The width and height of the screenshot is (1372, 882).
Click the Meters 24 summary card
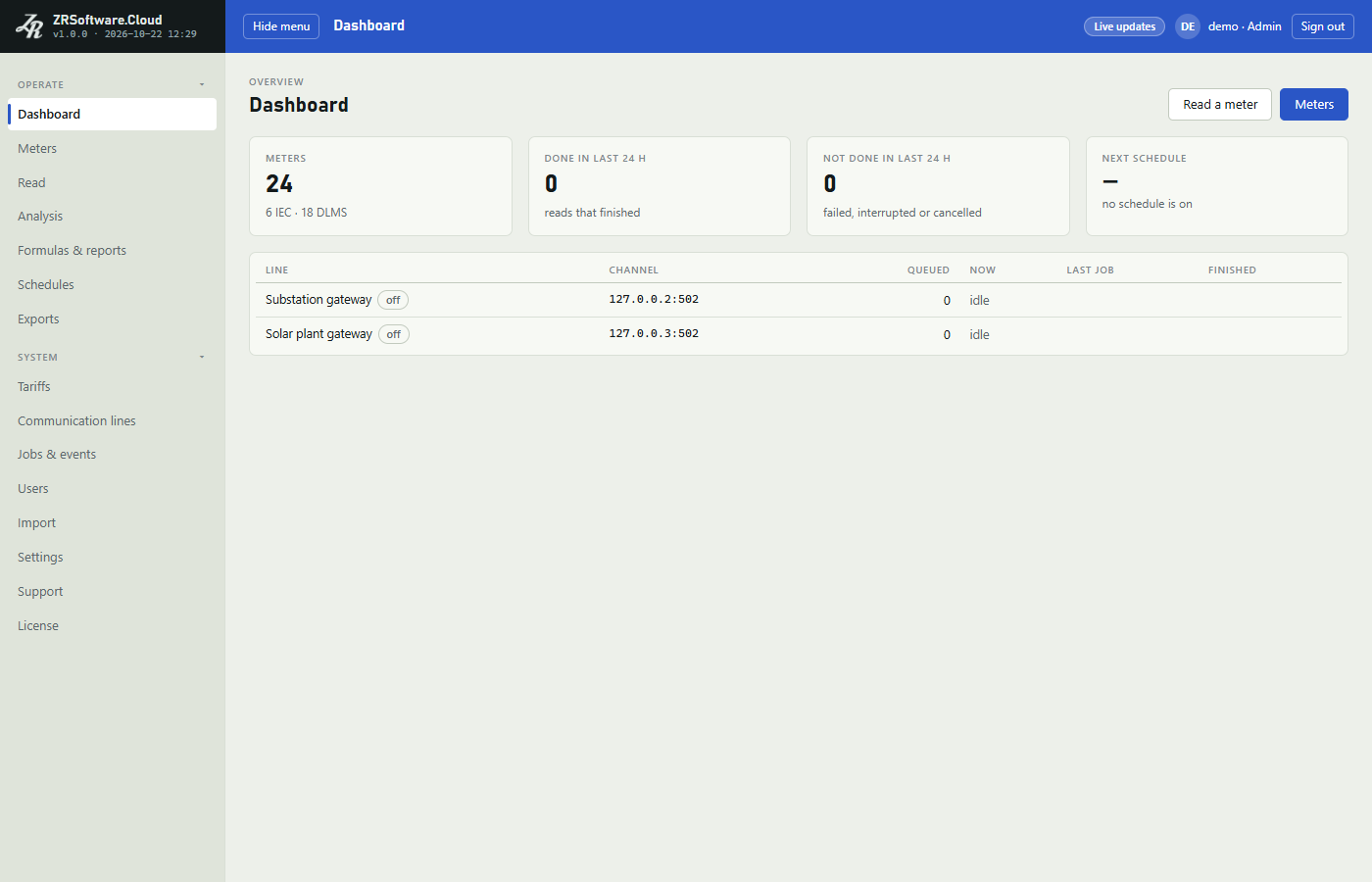coord(380,186)
